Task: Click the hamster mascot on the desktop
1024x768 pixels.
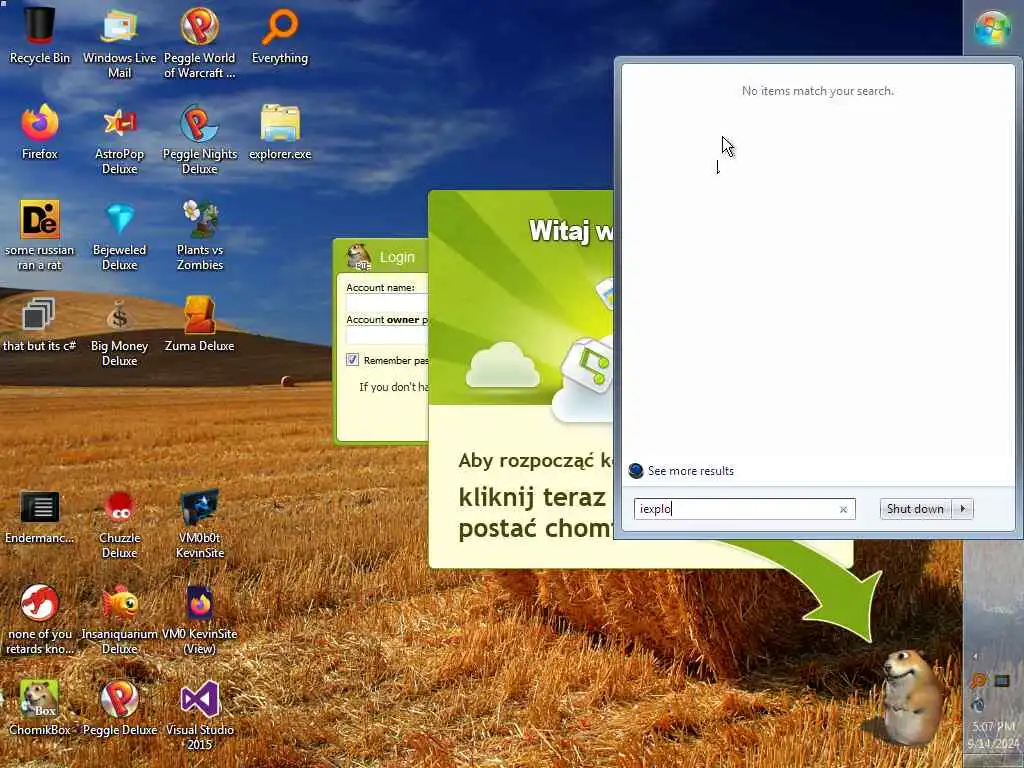Action: [912, 697]
